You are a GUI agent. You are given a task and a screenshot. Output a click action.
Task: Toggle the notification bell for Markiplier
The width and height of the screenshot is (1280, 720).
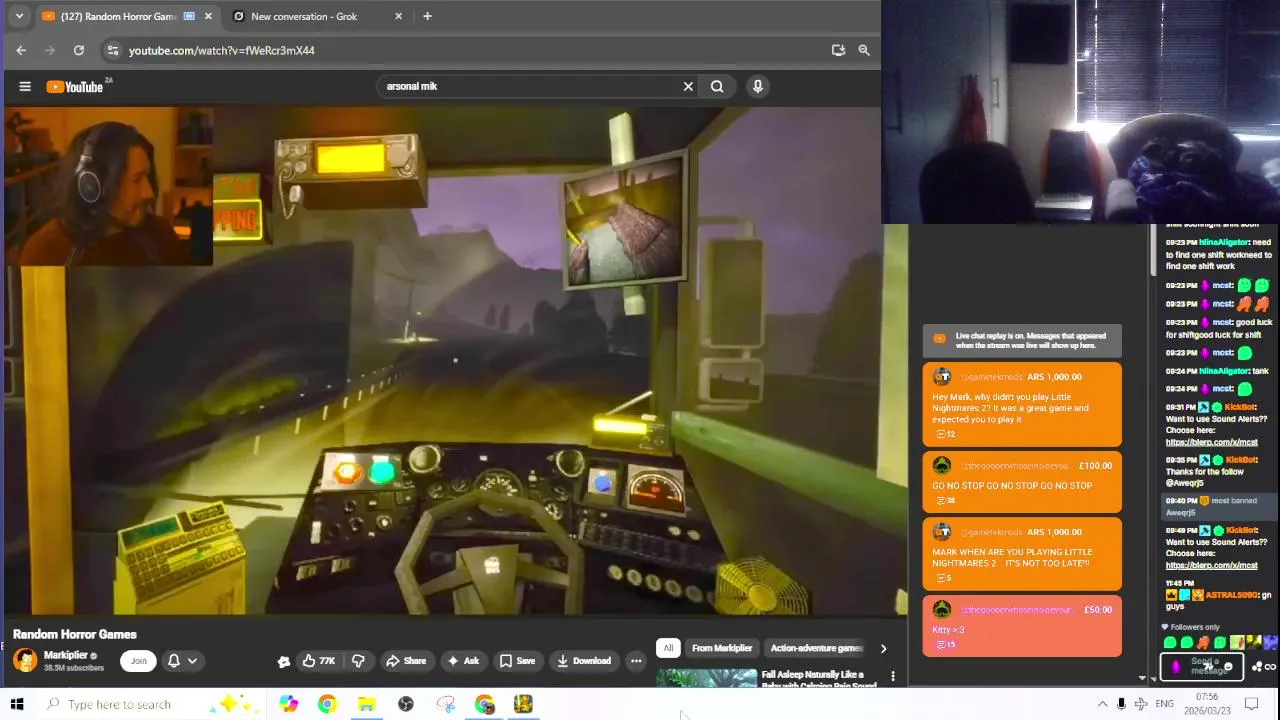click(x=173, y=661)
